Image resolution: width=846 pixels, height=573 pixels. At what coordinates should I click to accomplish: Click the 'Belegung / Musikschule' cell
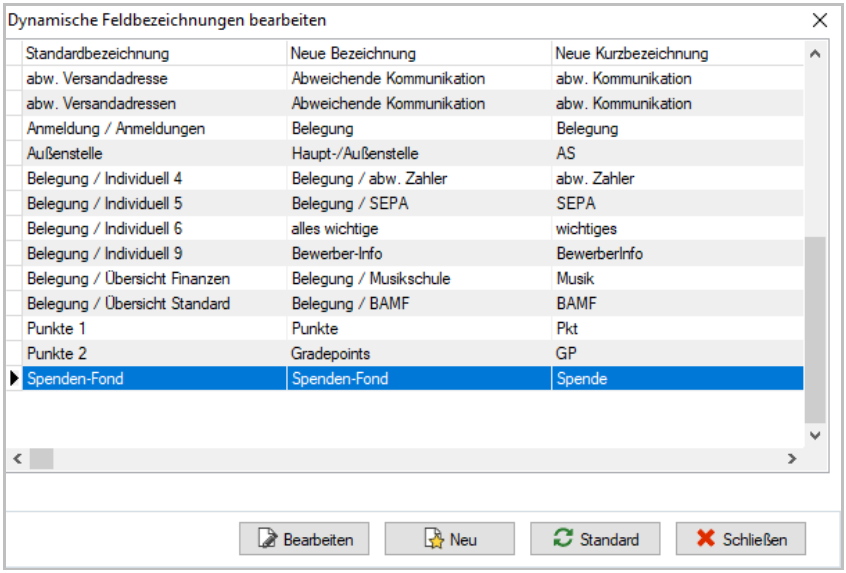click(419, 278)
